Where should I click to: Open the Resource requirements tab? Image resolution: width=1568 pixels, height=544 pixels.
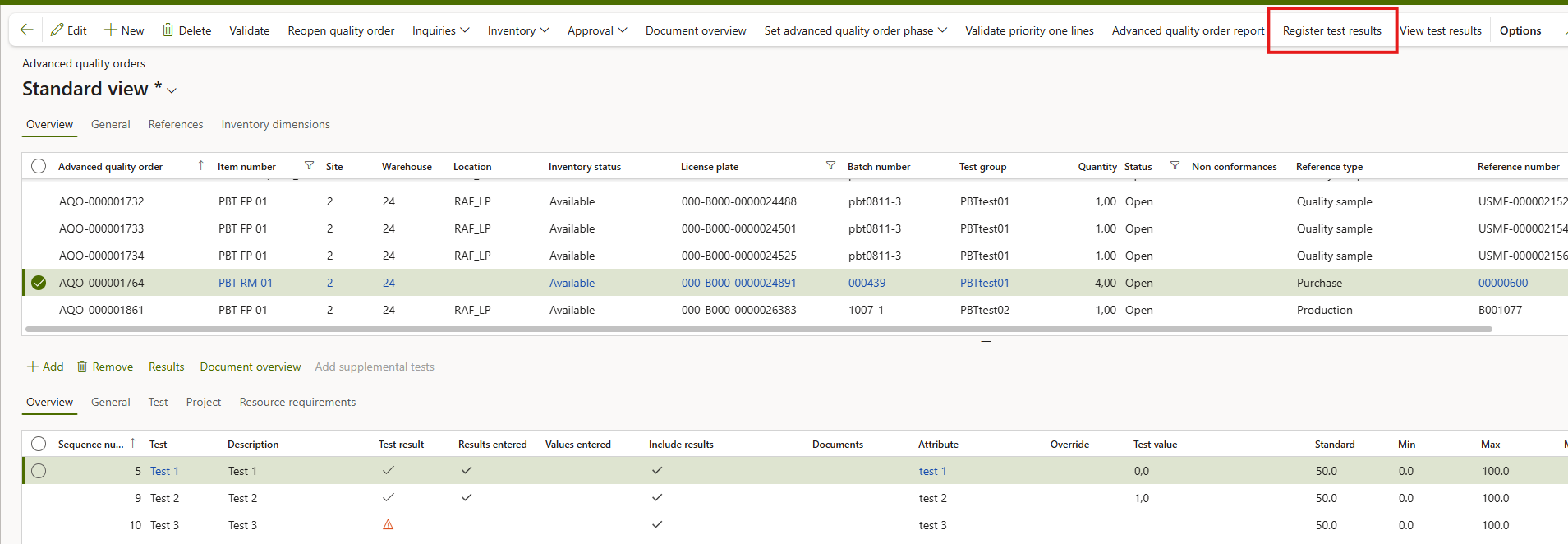pos(297,402)
